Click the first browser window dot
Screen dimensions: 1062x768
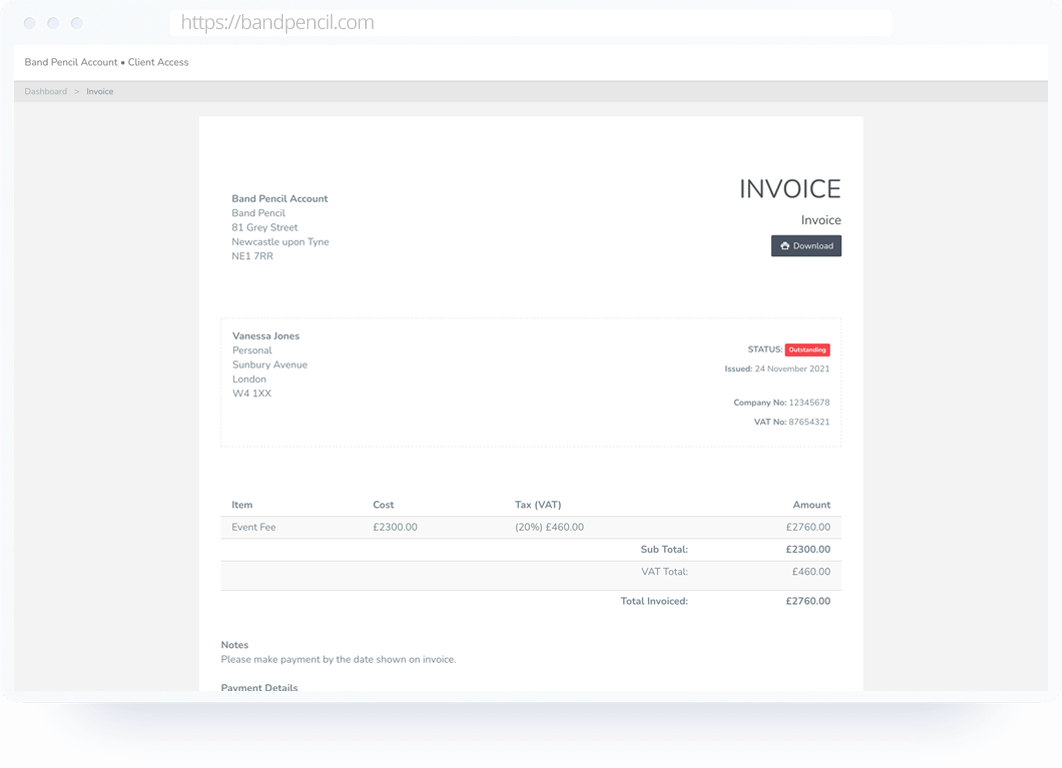coord(30,23)
